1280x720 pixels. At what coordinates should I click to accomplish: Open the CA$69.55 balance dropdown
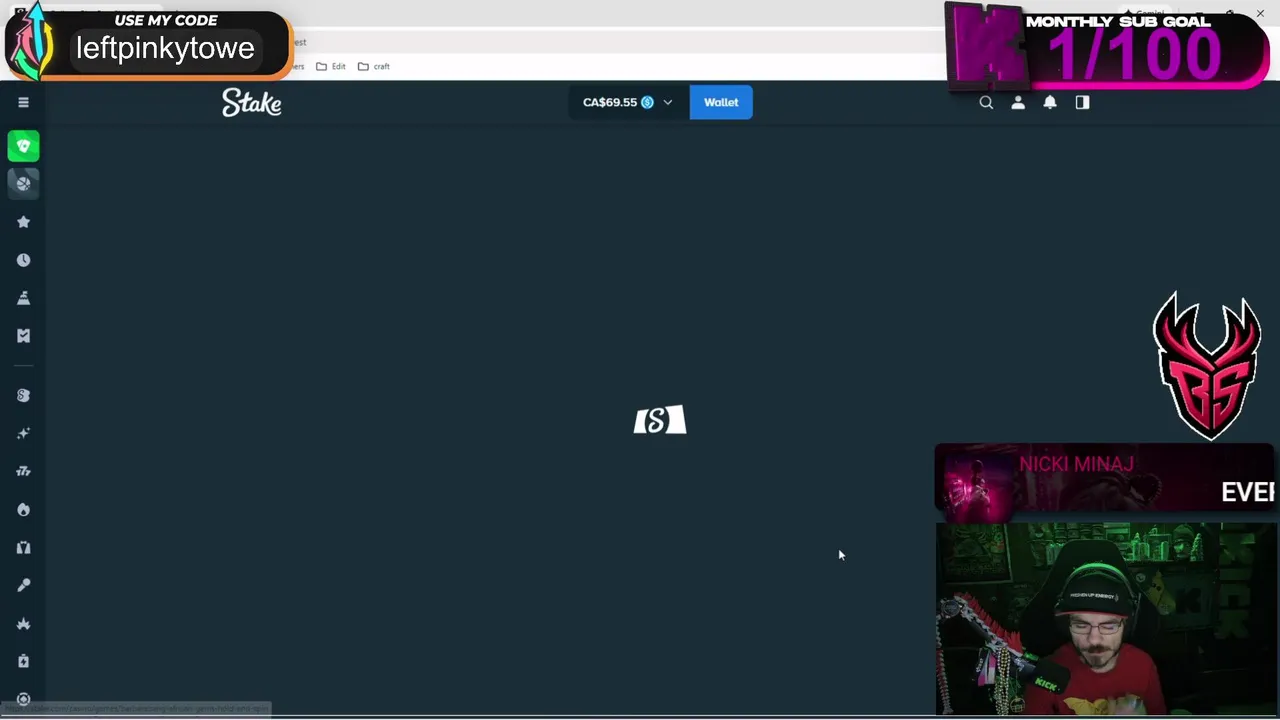(x=628, y=102)
